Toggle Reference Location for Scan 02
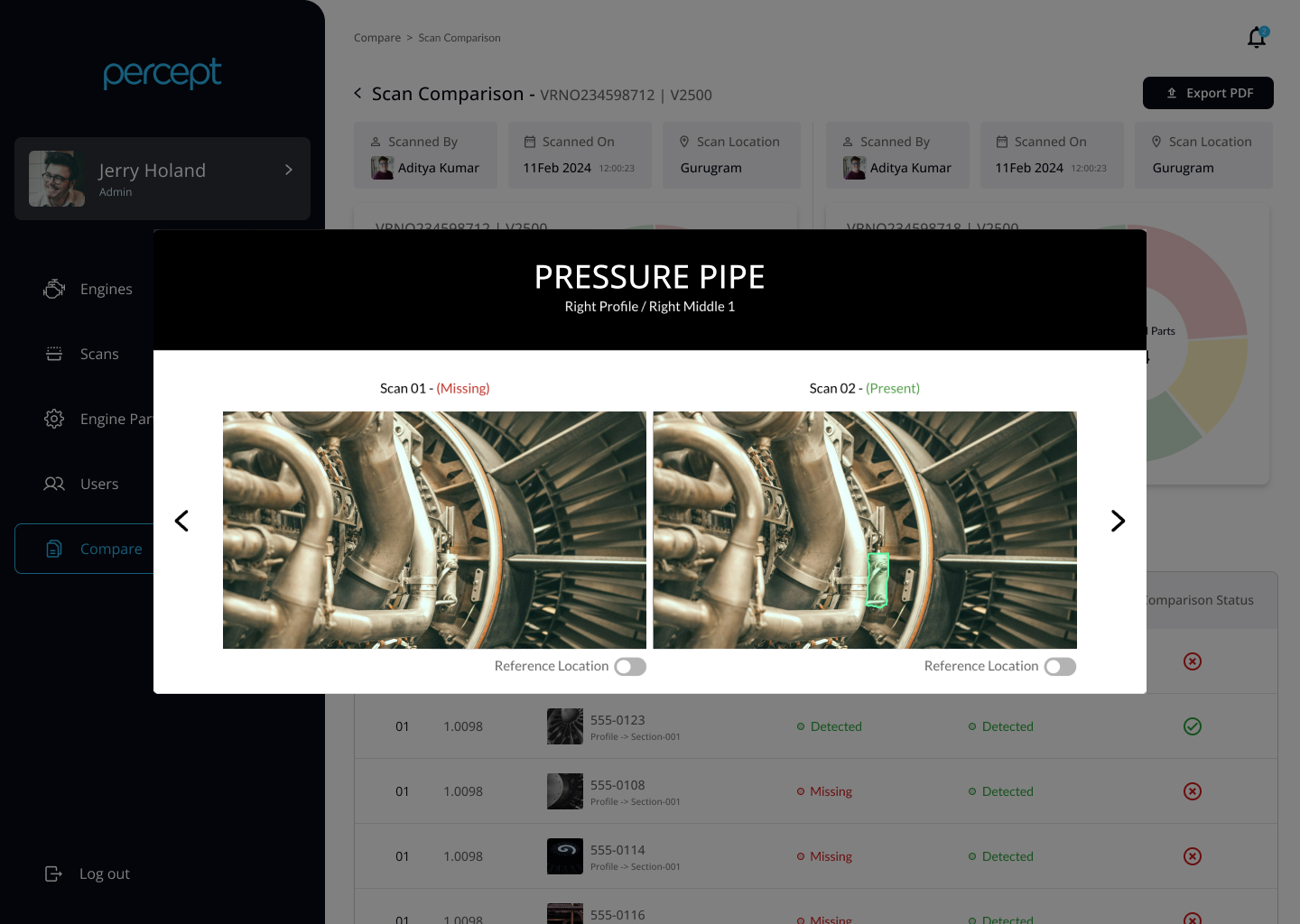 [x=1060, y=666]
